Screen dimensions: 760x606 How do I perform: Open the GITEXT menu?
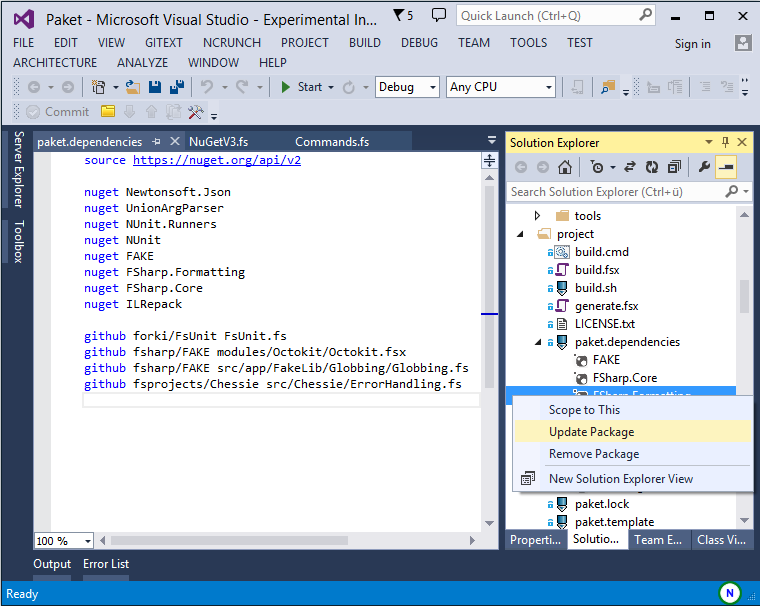[x=164, y=43]
